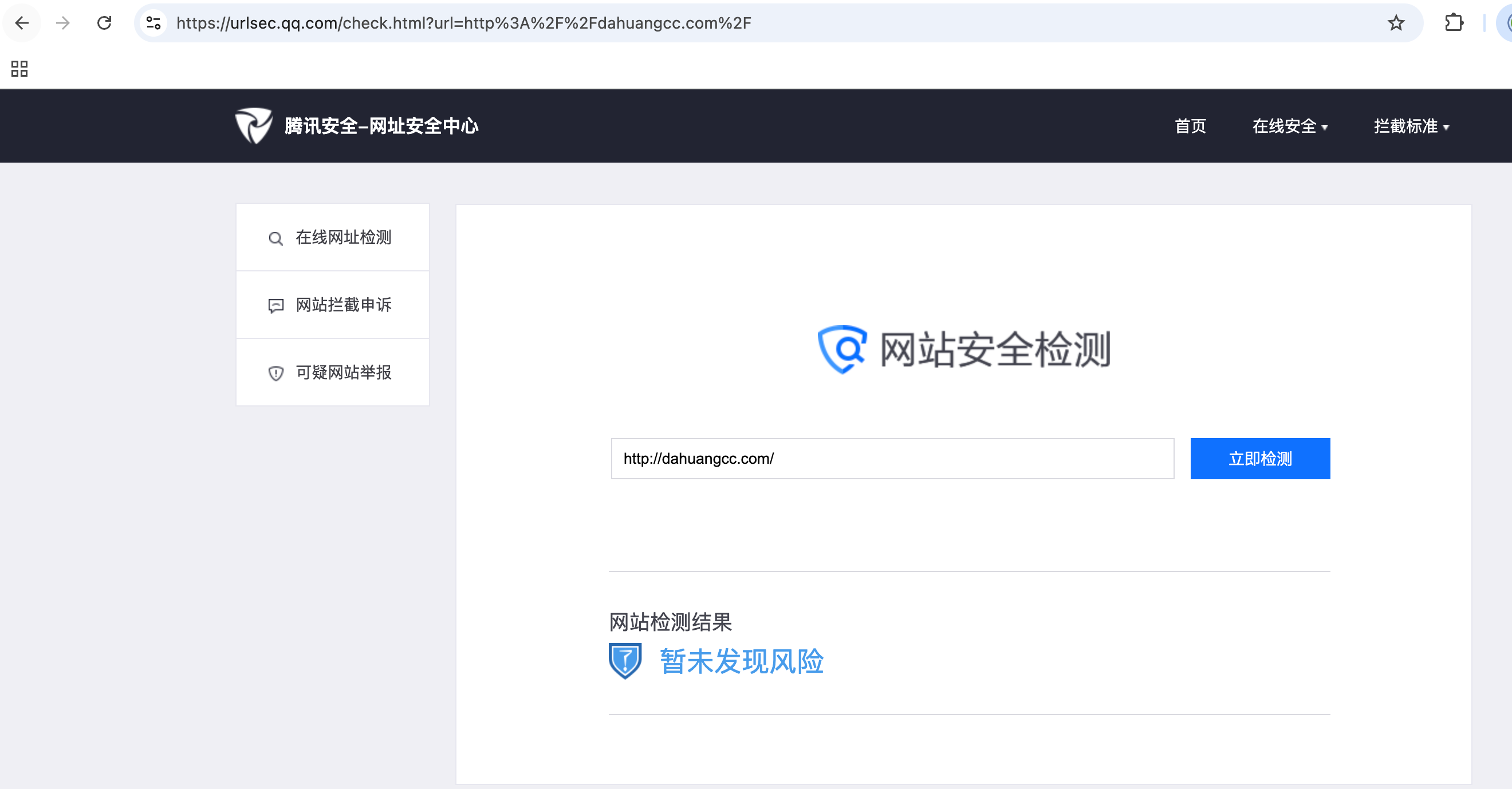Expand the 拦截标准 dropdown menu
Viewport: 1512px width, 789px height.
coord(1411,126)
